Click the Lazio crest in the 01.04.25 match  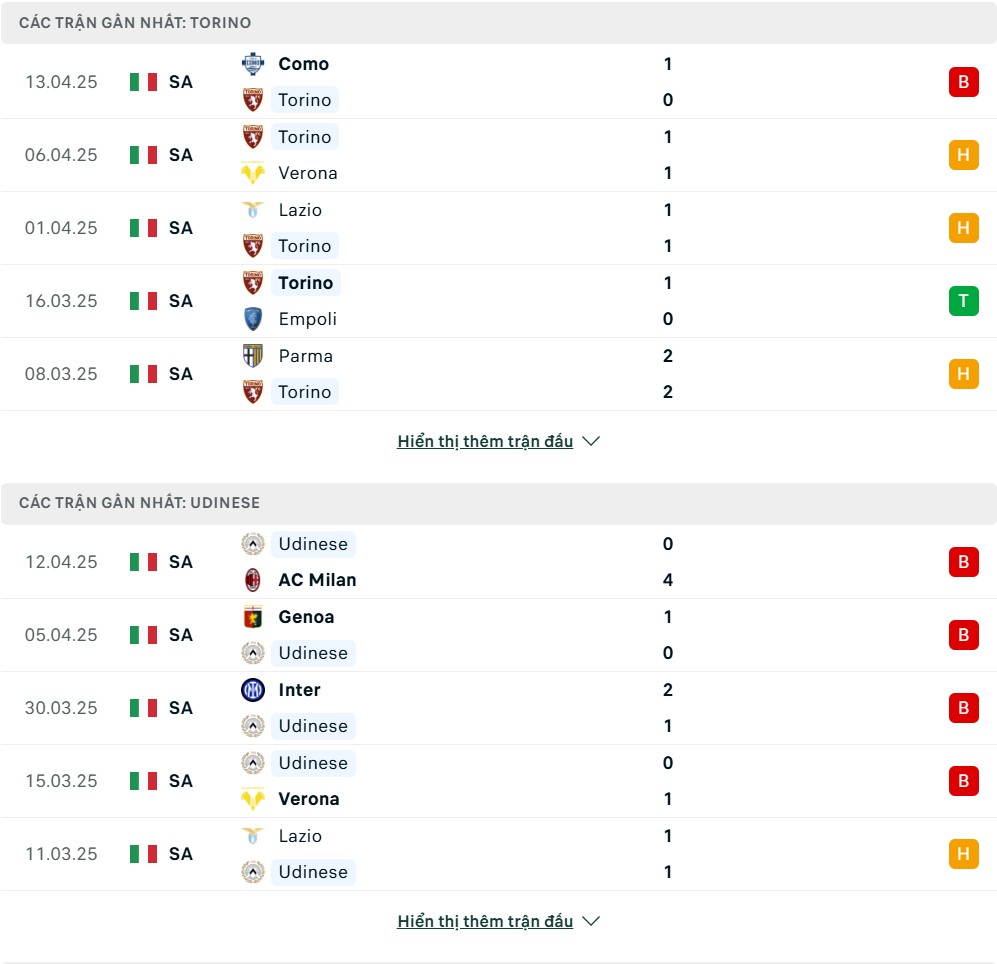252,210
